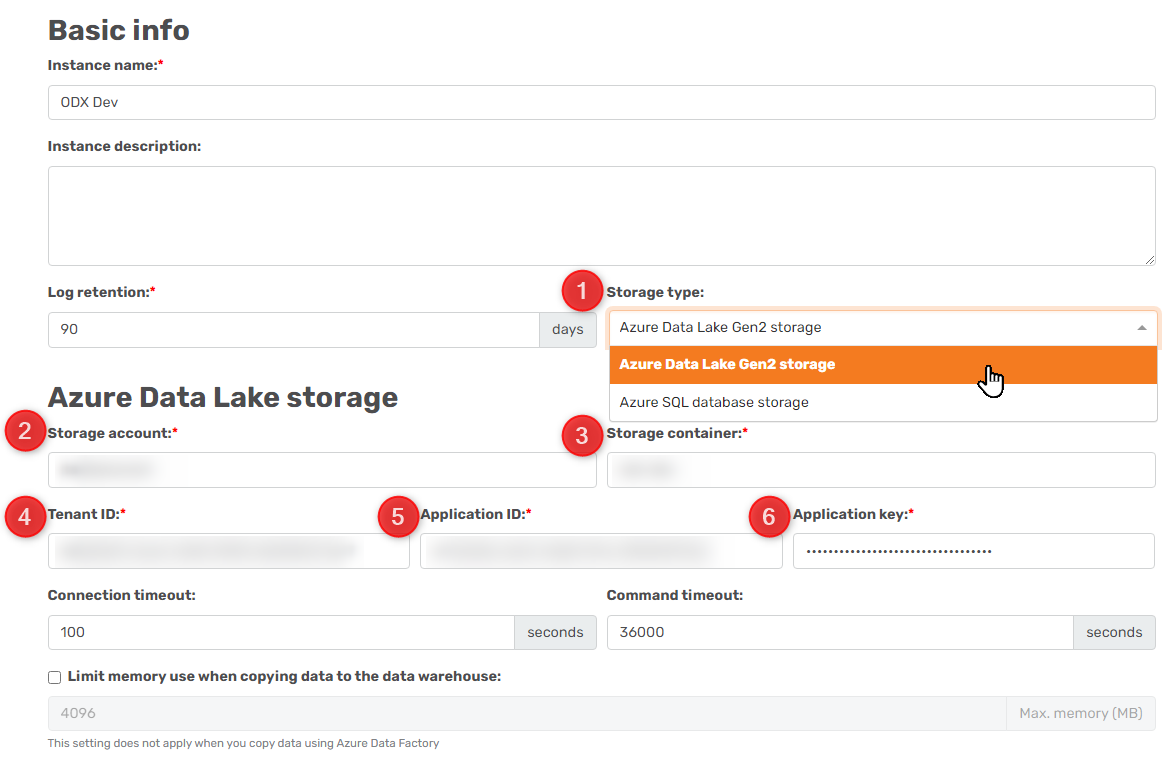
Task: Click the 'Max. memory (MB)' unit label
Action: click(1081, 714)
